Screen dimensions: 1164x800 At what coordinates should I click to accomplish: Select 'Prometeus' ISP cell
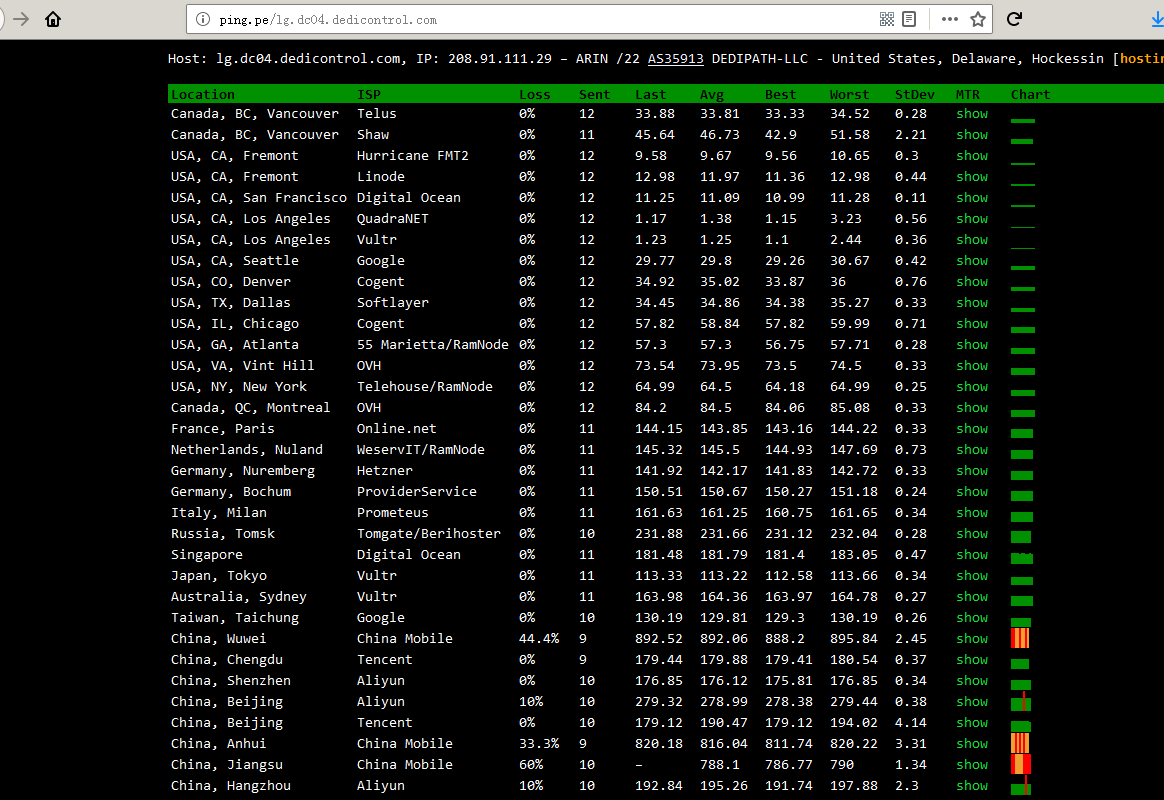click(x=393, y=513)
